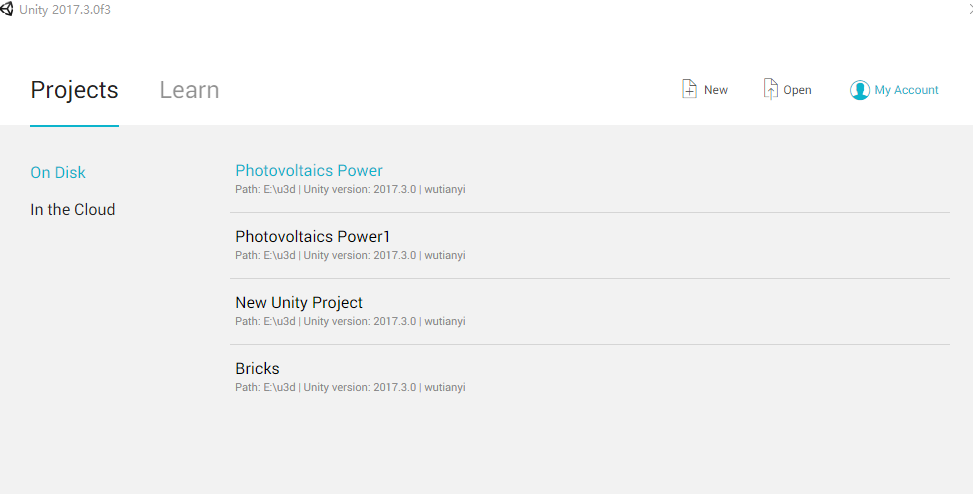973x494 pixels.
Task: Open the Bricks project
Action: (x=257, y=369)
